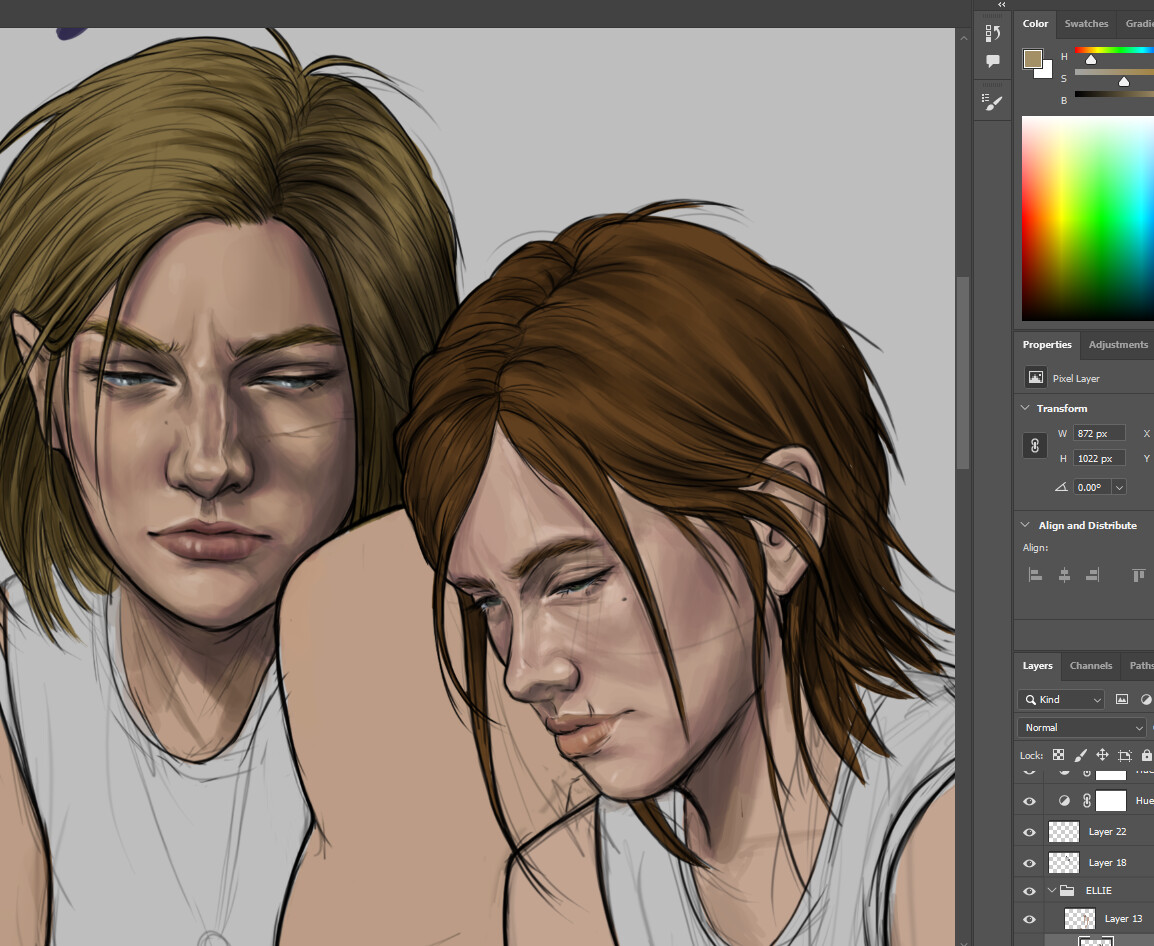The width and height of the screenshot is (1154, 946).
Task: Open the Comments panel icon
Action: click(x=993, y=61)
